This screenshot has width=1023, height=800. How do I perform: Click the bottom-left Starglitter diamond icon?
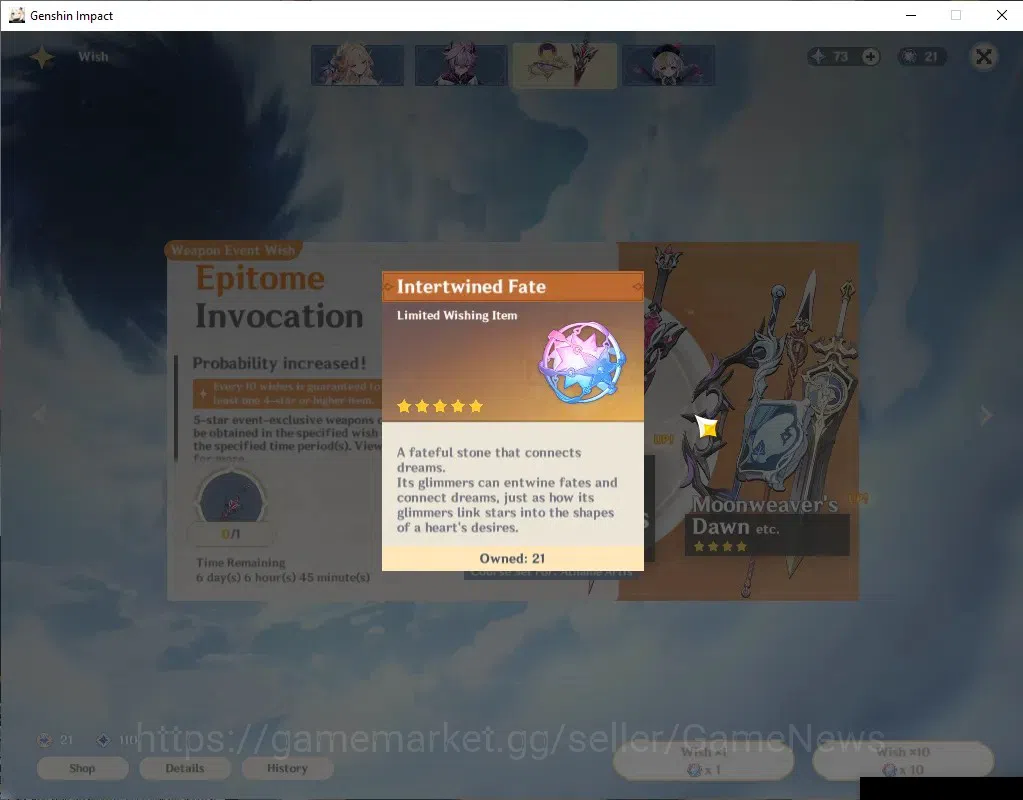(x=103, y=740)
